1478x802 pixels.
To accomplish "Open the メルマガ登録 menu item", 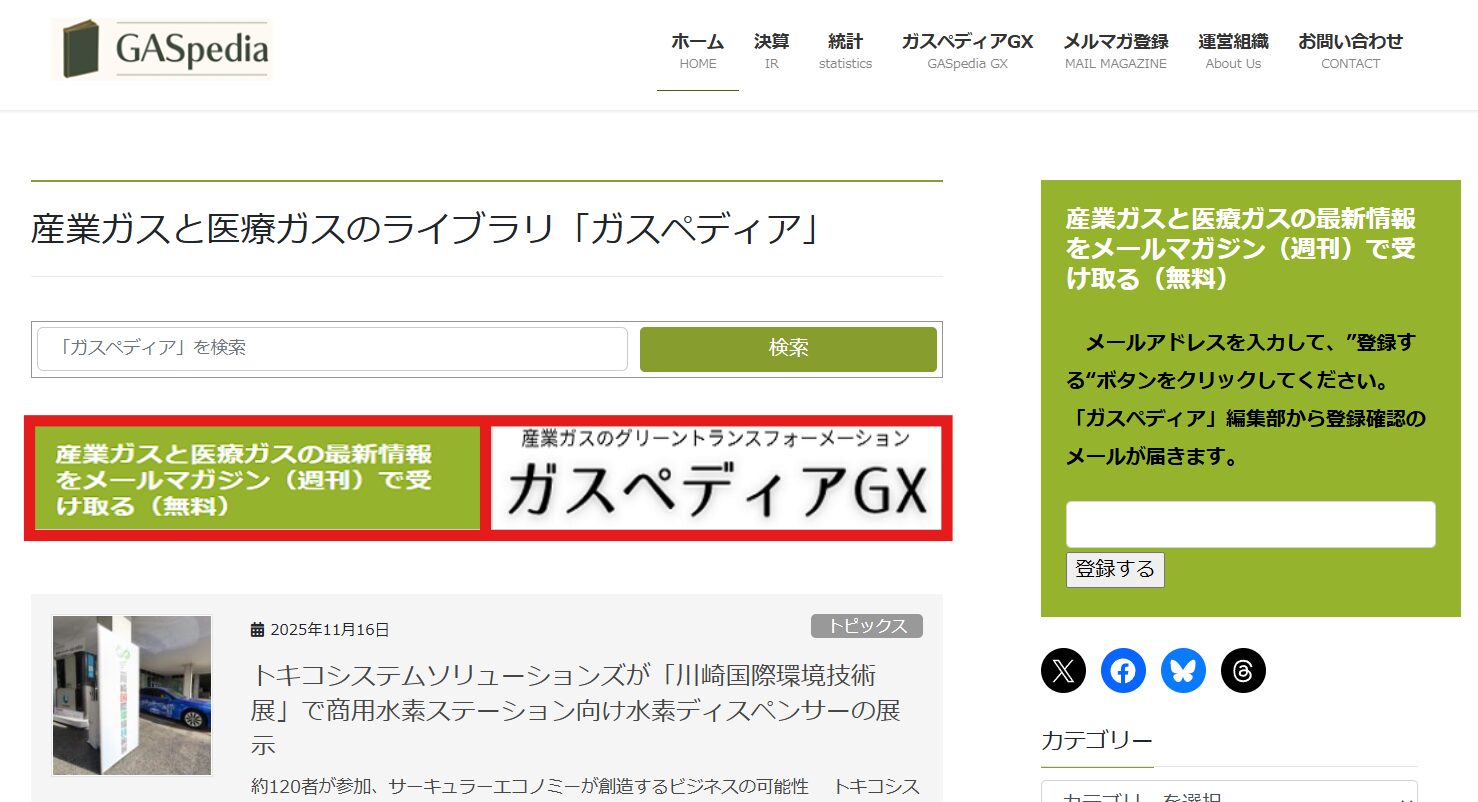I will tap(1115, 51).
